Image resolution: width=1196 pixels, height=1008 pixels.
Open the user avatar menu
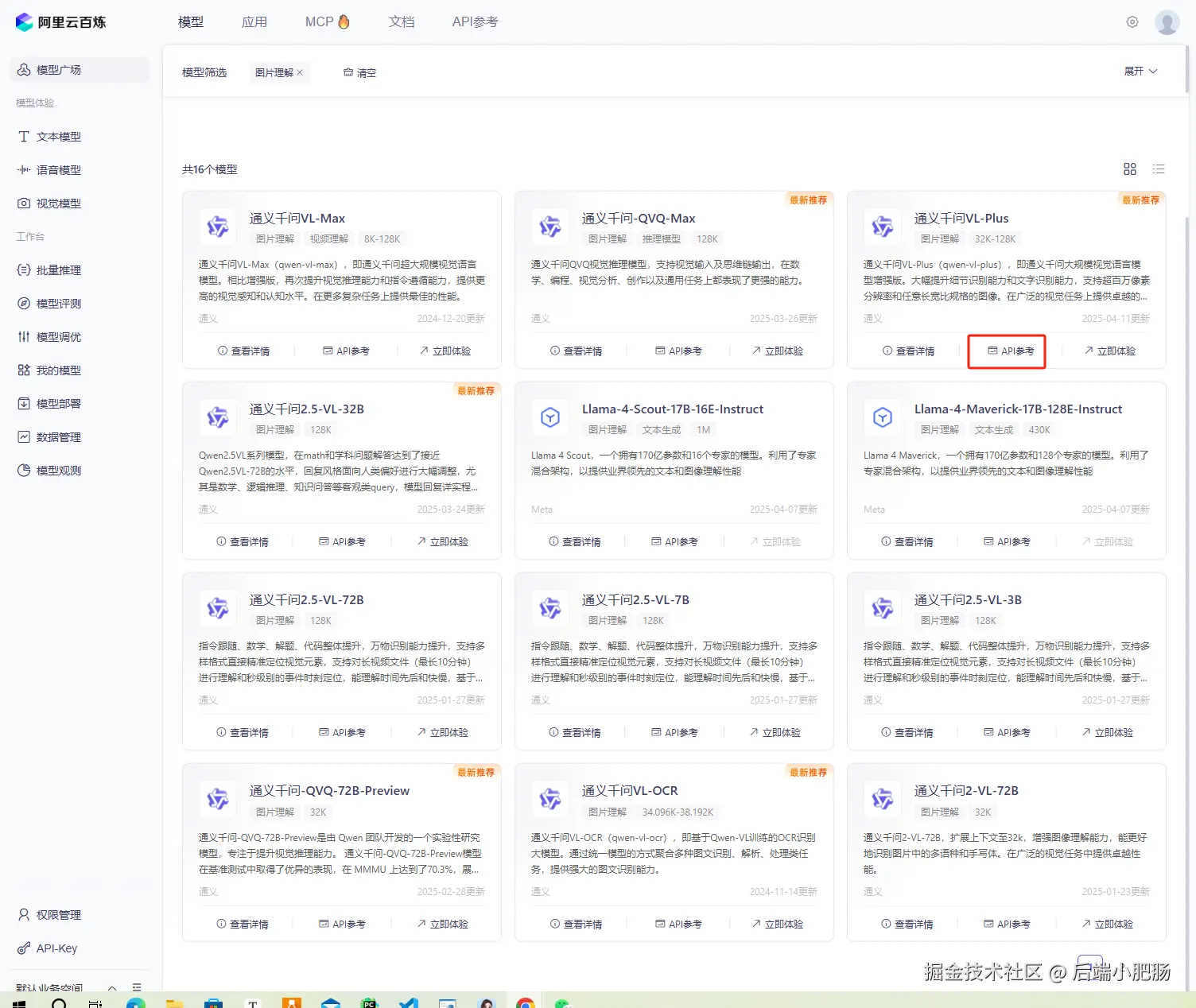(1167, 22)
